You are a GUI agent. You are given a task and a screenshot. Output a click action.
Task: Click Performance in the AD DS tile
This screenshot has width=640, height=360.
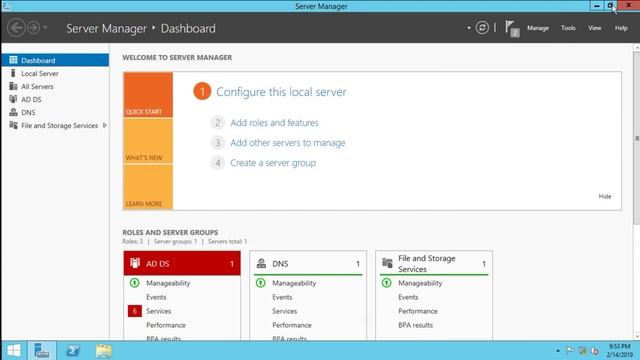coord(166,325)
